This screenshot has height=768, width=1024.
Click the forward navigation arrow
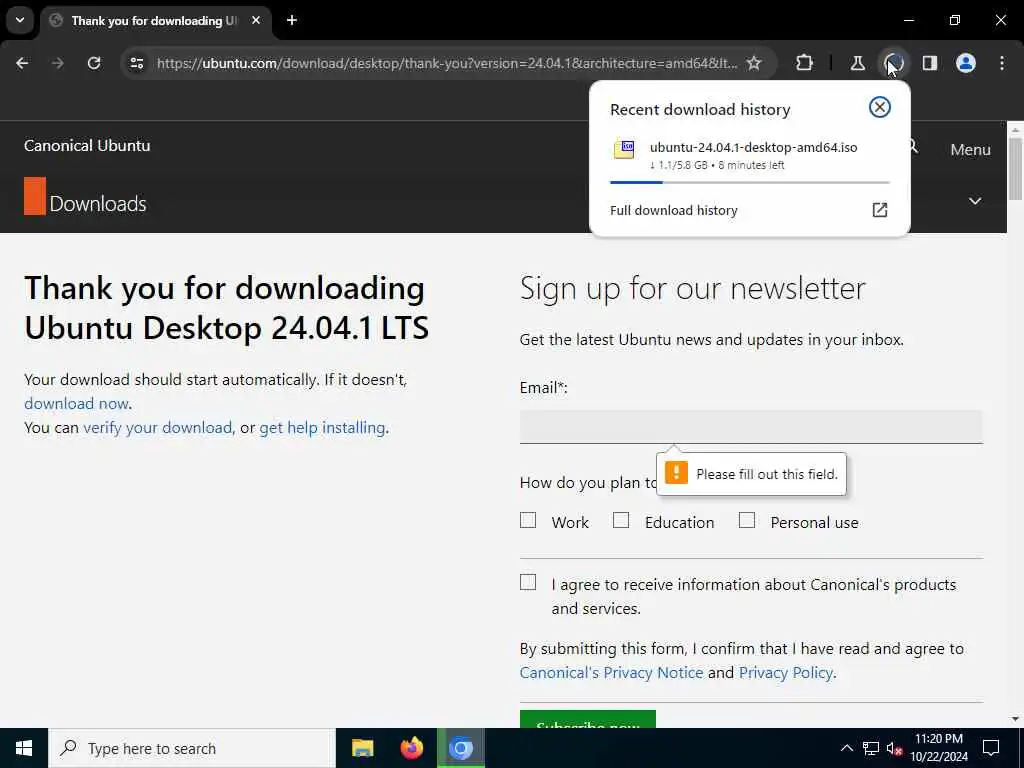coord(58,63)
